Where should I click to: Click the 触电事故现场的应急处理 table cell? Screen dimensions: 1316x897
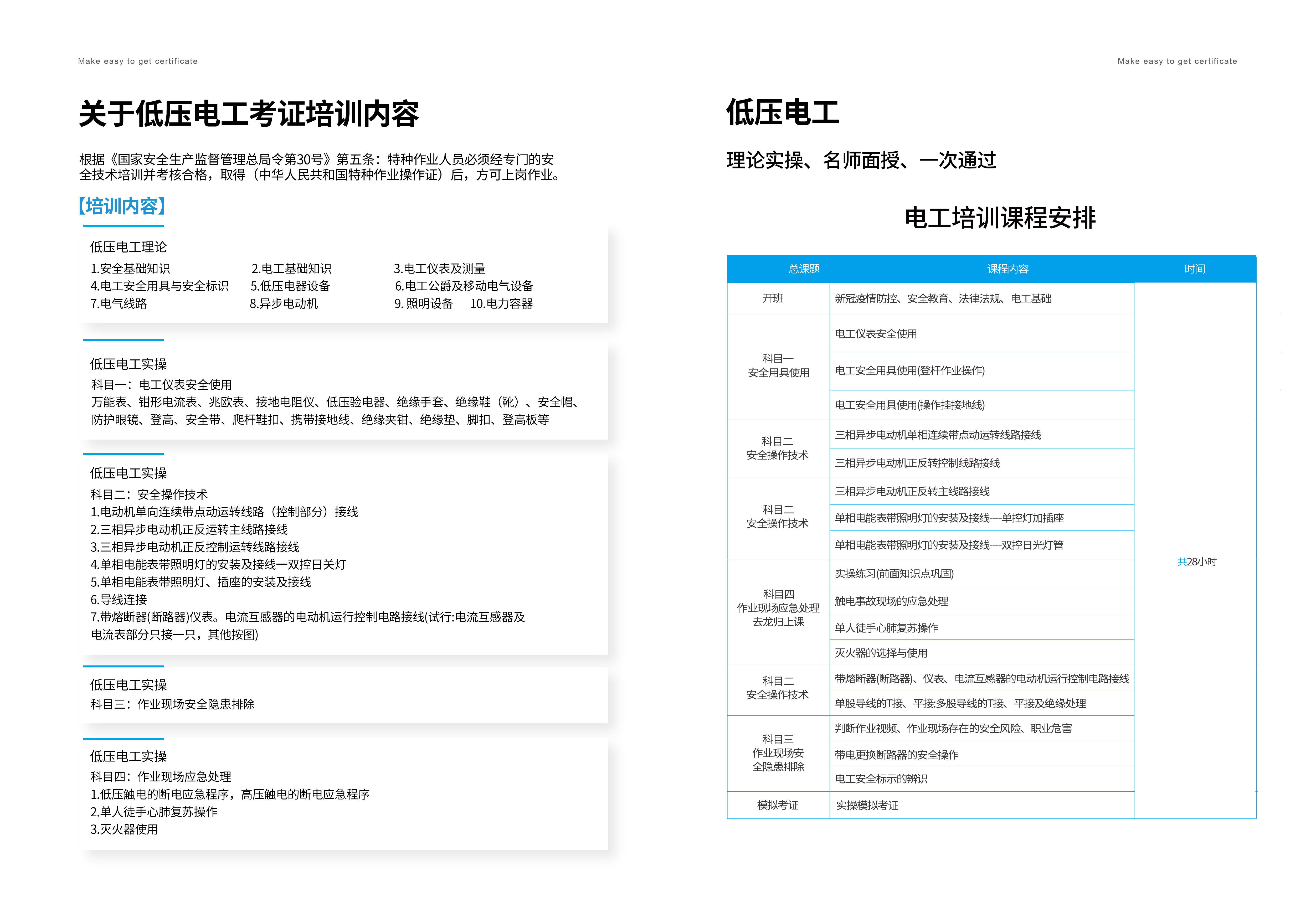tap(891, 601)
